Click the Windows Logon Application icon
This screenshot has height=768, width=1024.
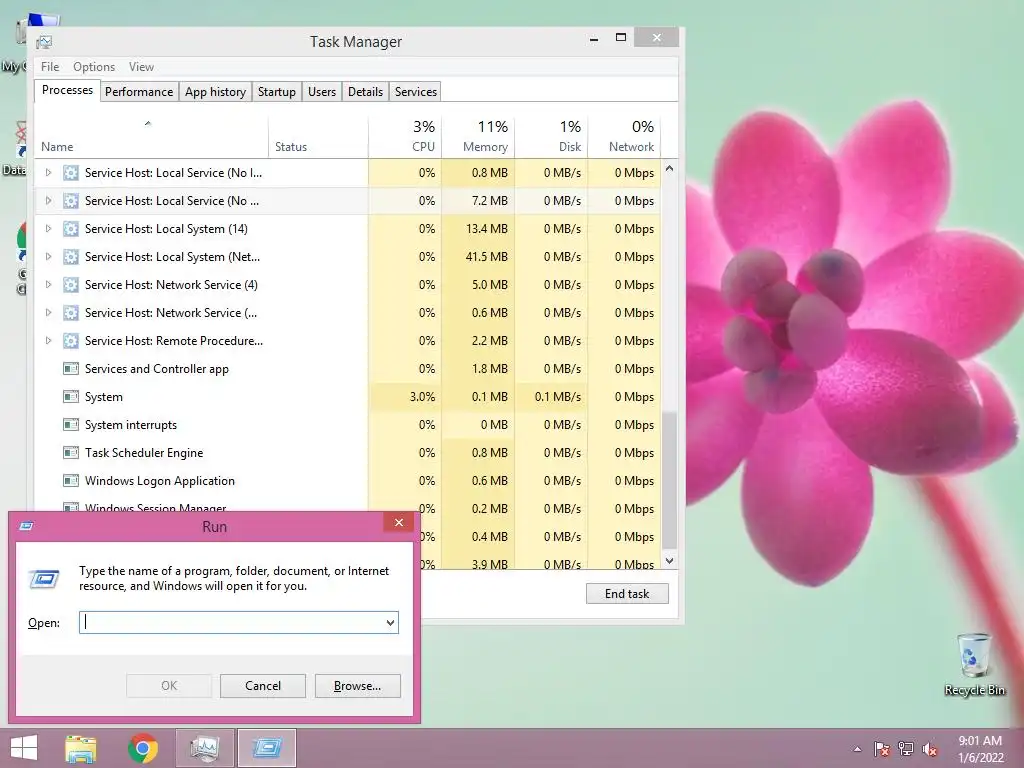pos(71,481)
